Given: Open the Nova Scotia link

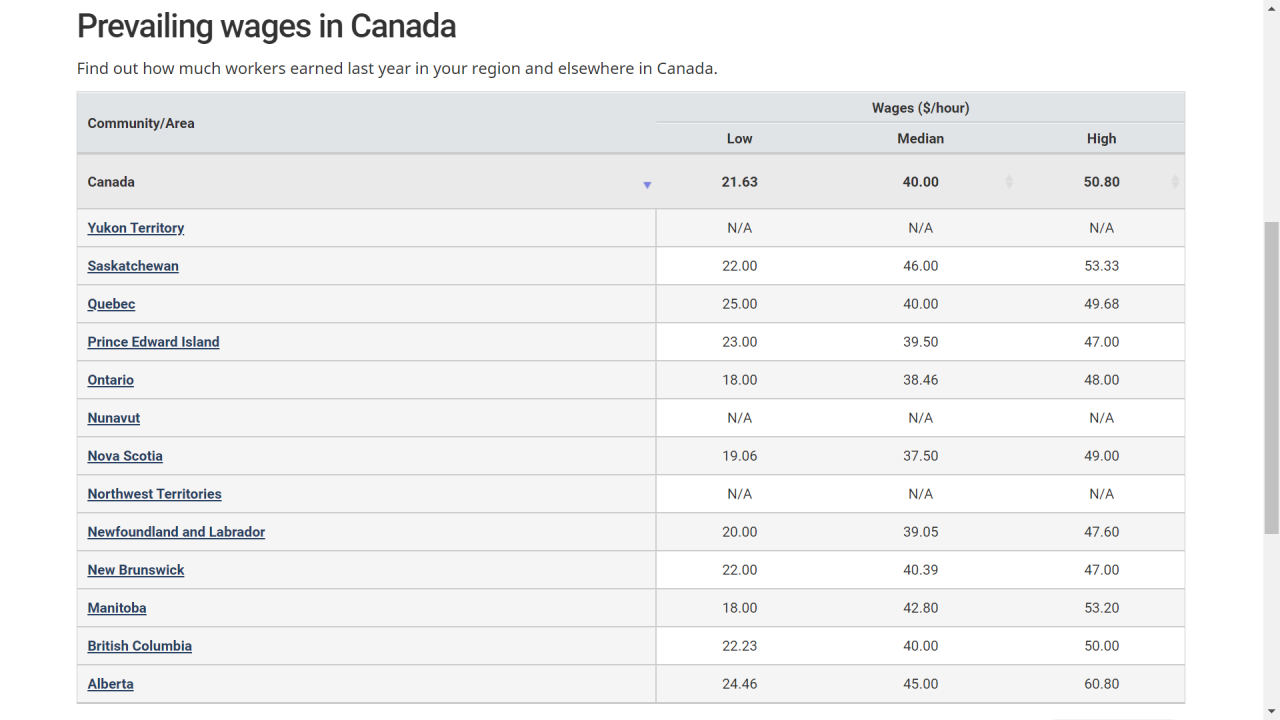Looking at the screenshot, I should [x=125, y=456].
